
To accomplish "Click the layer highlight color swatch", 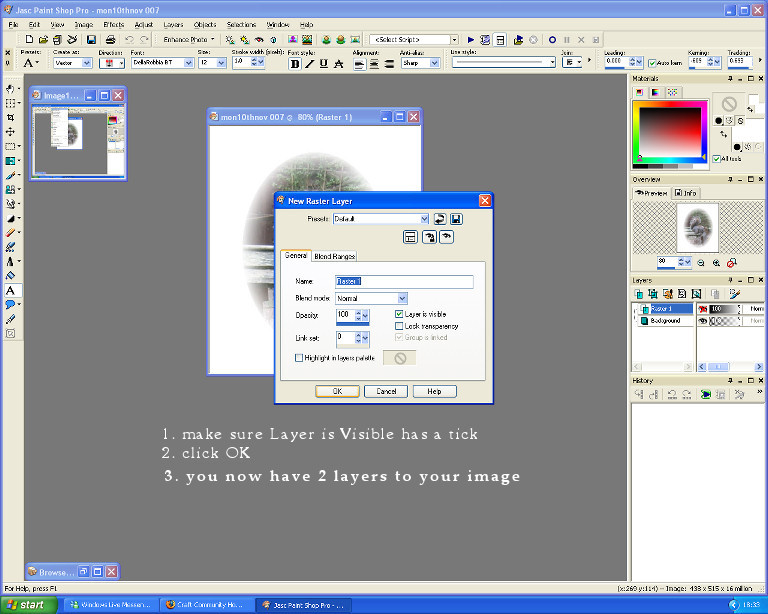I will point(400,358).
